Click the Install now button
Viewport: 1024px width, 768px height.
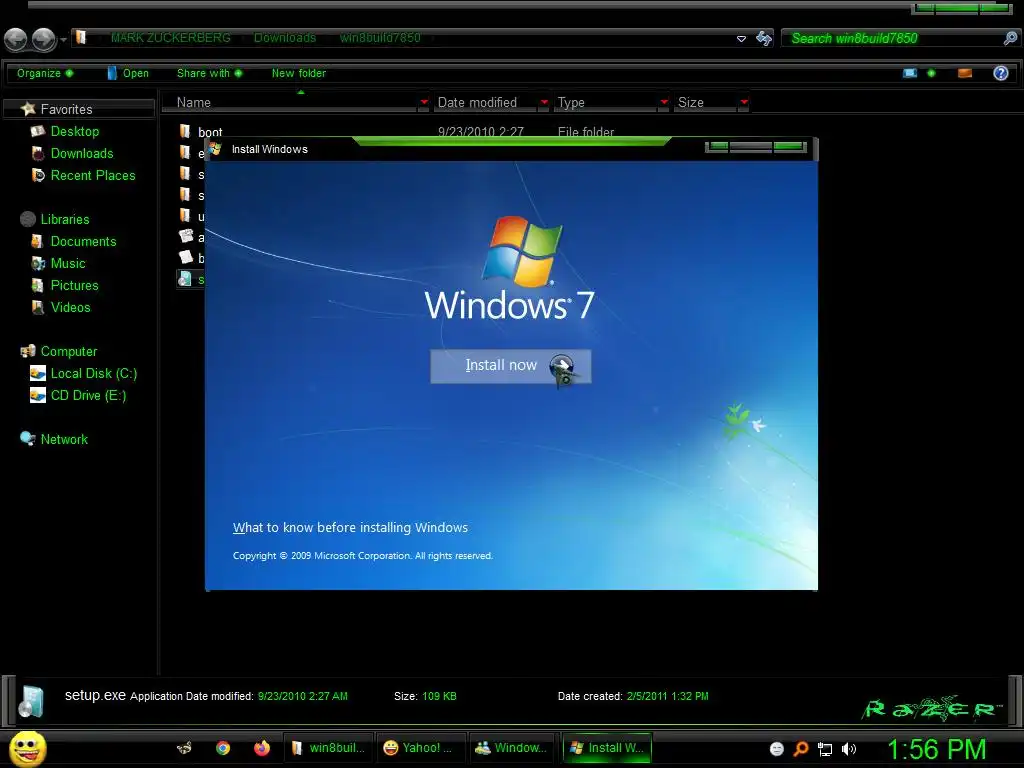(511, 366)
